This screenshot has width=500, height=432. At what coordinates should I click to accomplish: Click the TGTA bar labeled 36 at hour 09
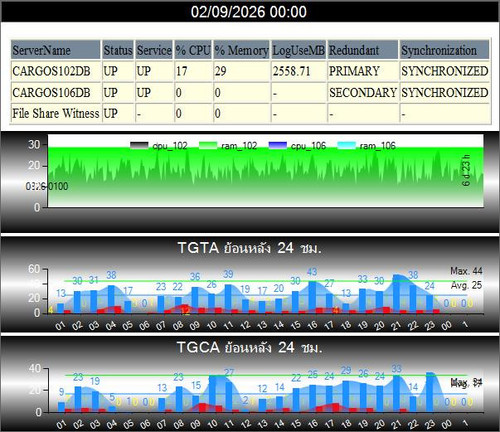tap(195, 300)
